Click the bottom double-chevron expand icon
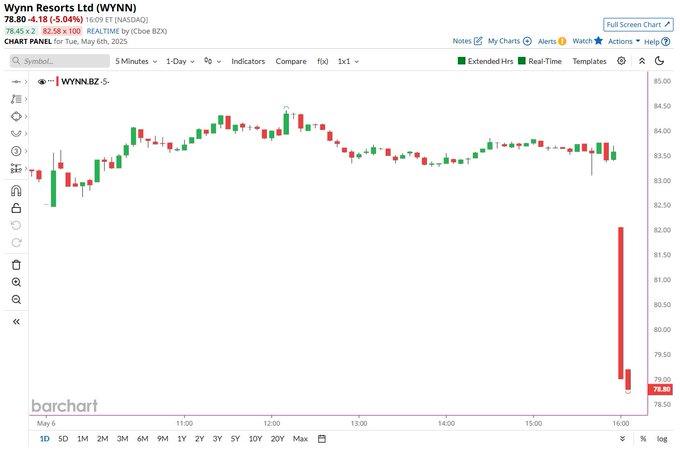Viewport: 680px width, 450px height. coord(622,439)
